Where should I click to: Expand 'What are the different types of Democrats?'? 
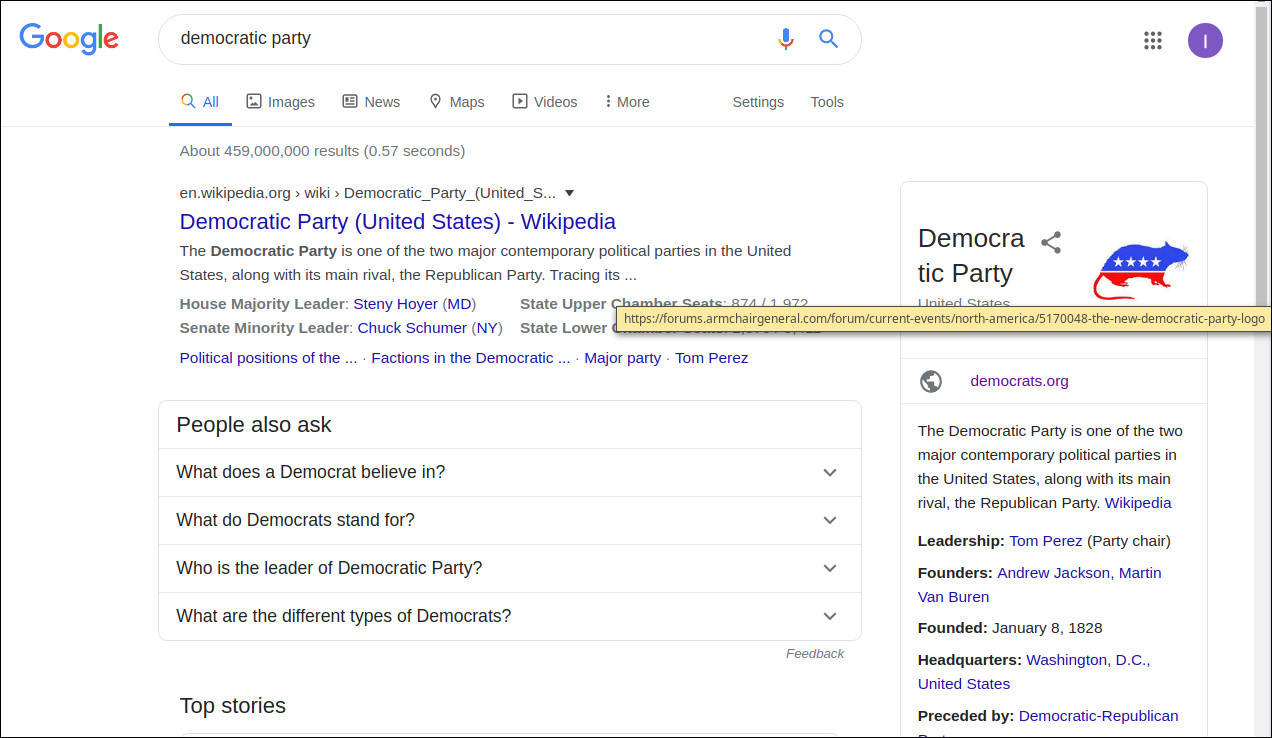pyautogui.click(x=510, y=616)
